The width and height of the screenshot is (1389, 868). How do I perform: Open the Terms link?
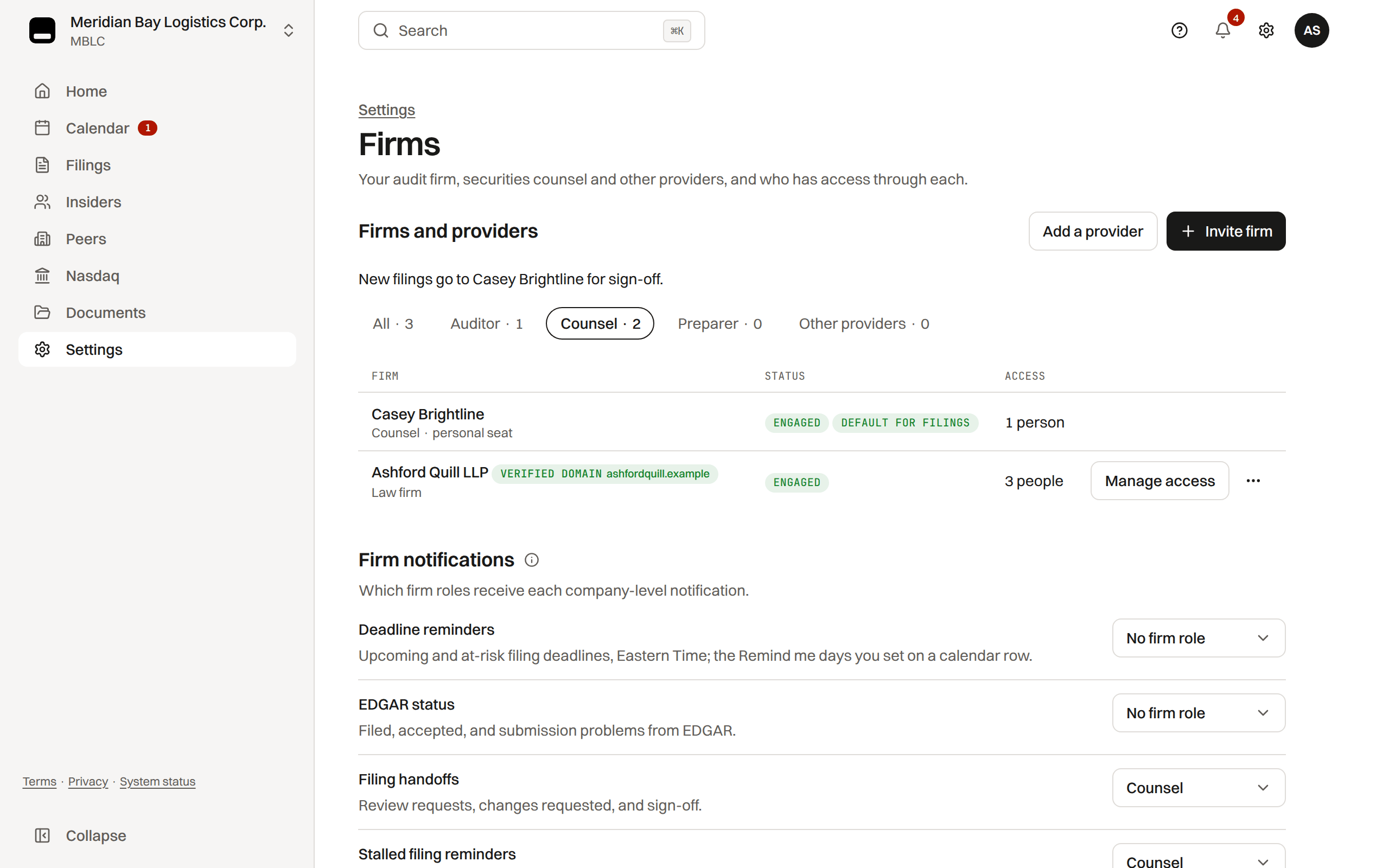(x=40, y=781)
